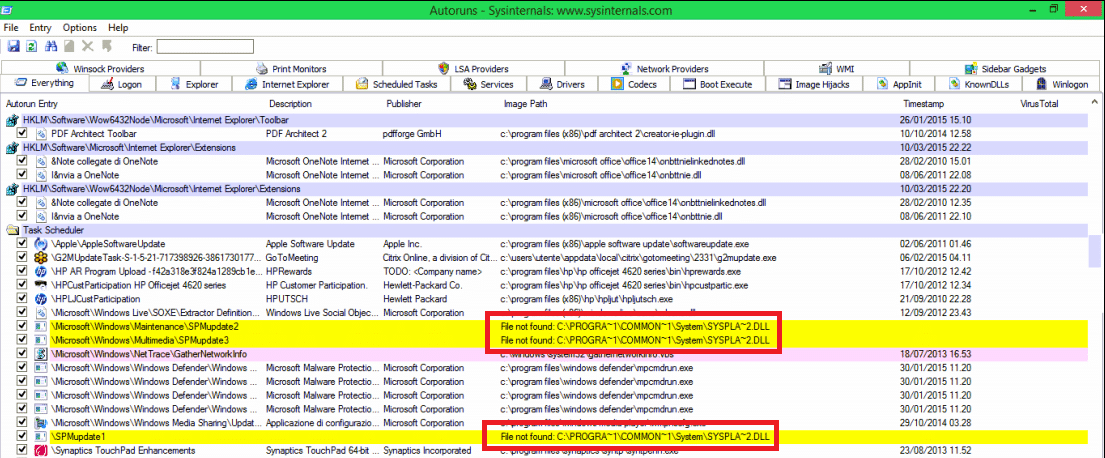Click the Winsock Providers globe icon
This screenshot has width=1105, height=458.
61,68
